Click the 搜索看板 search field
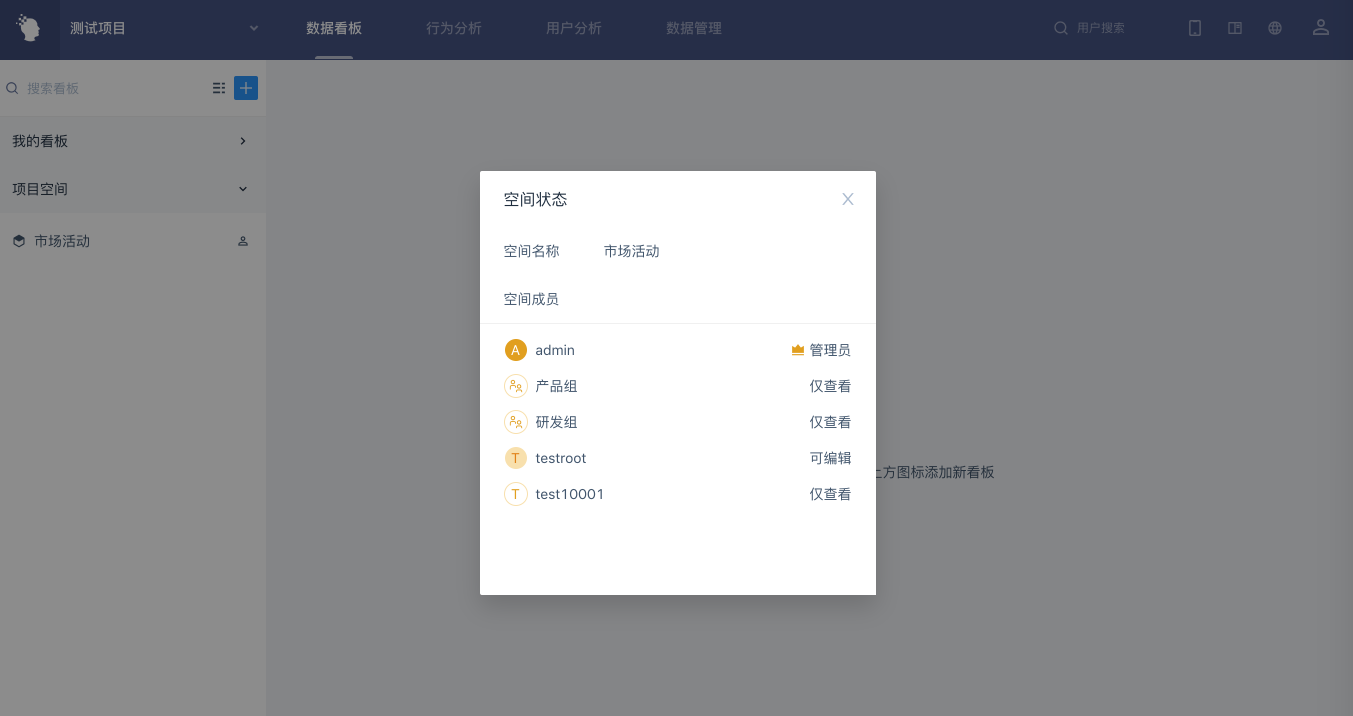The image size is (1353, 716). tap(110, 88)
